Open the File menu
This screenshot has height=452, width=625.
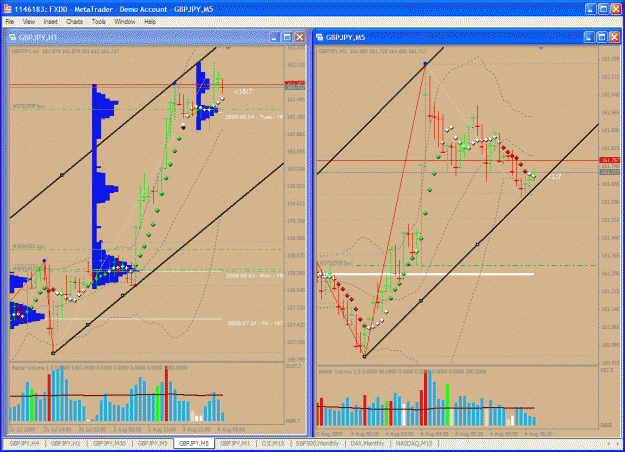pos(10,22)
